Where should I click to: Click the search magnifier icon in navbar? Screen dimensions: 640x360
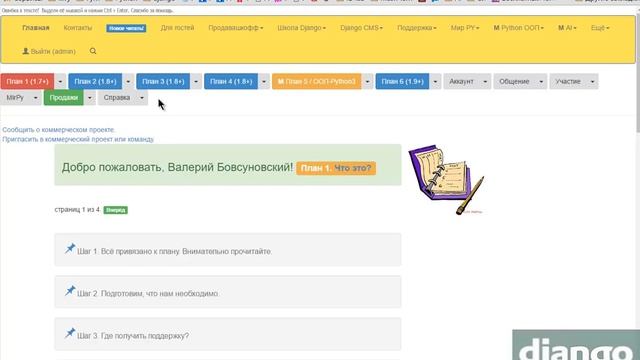(93, 51)
